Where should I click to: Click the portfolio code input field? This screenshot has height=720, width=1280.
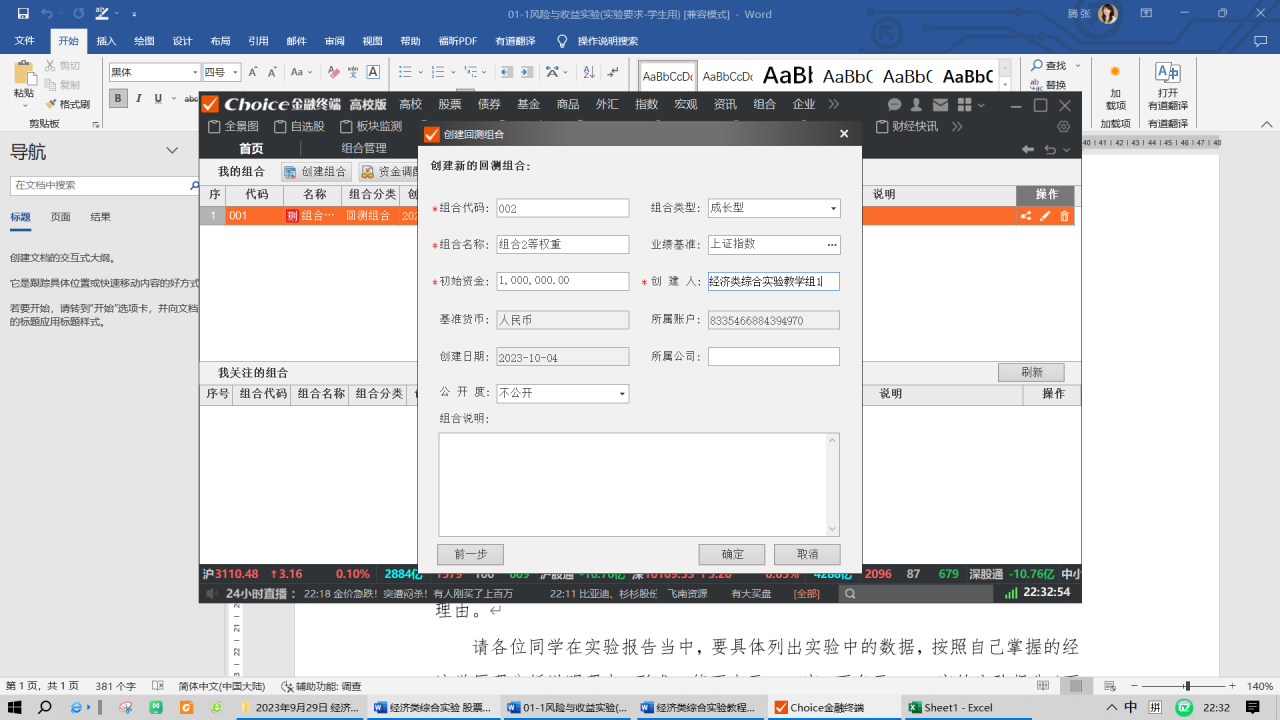pyautogui.click(x=563, y=208)
